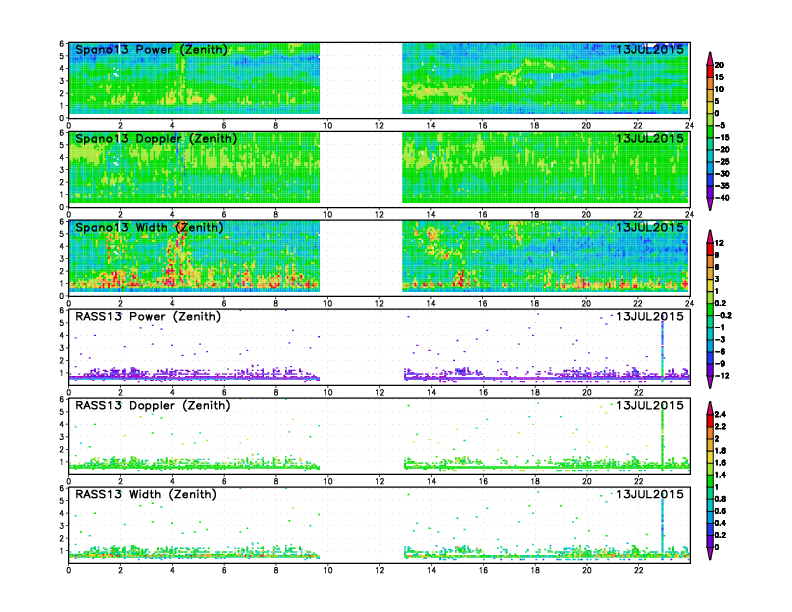Click the purple bottom arrow of the middle colorbar
Image resolution: width=792 pixels, height=612 pixels.
pos(710,383)
